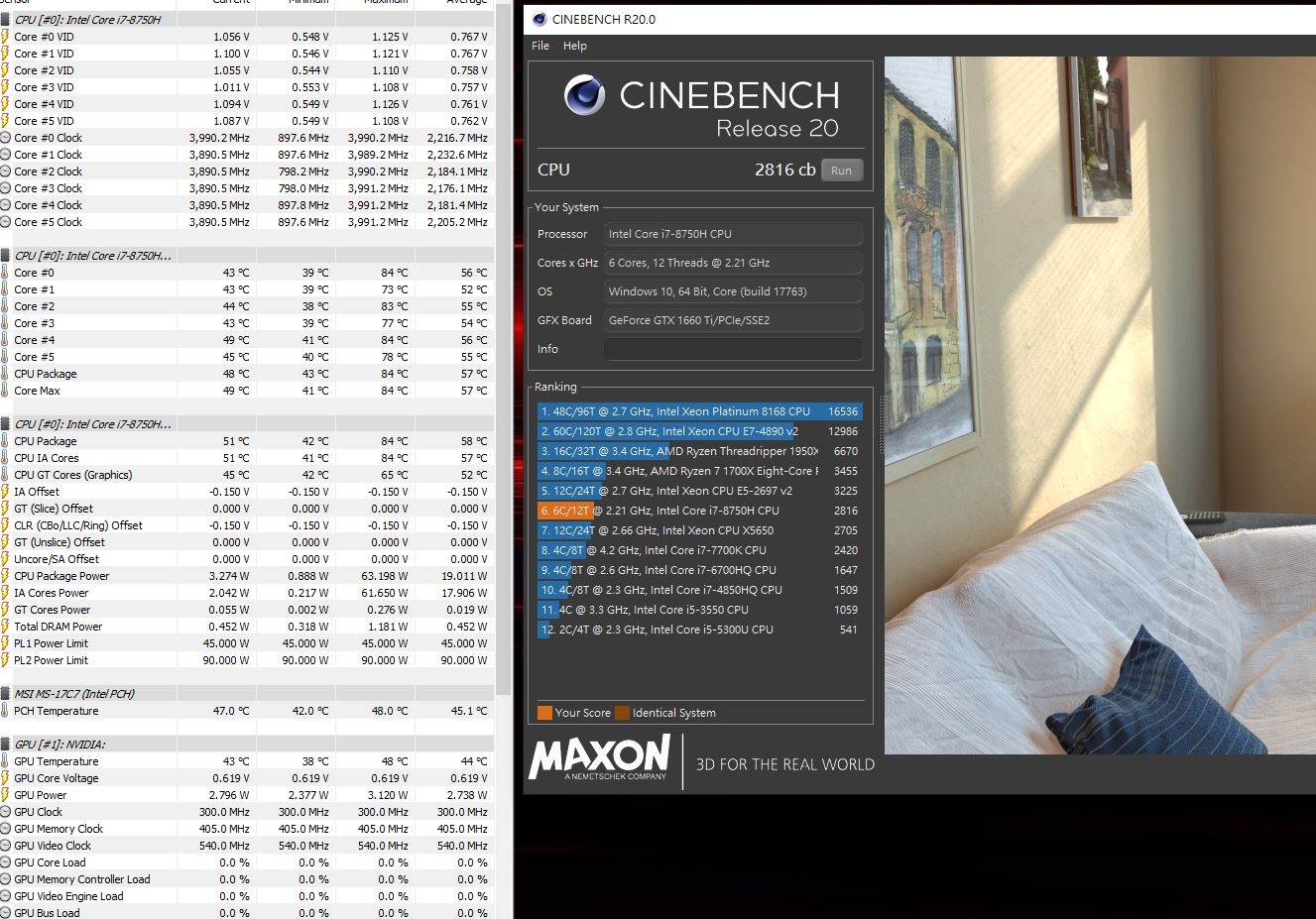
Task: Click the clock icon beside Core #5 Clock
Action: pos(5,222)
